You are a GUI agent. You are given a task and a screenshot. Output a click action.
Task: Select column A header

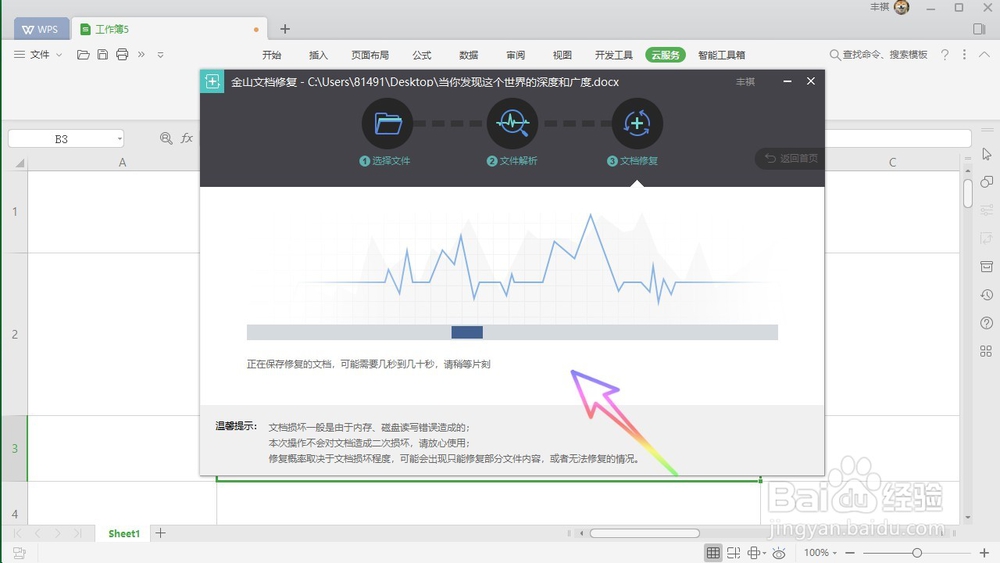tap(122, 162)
